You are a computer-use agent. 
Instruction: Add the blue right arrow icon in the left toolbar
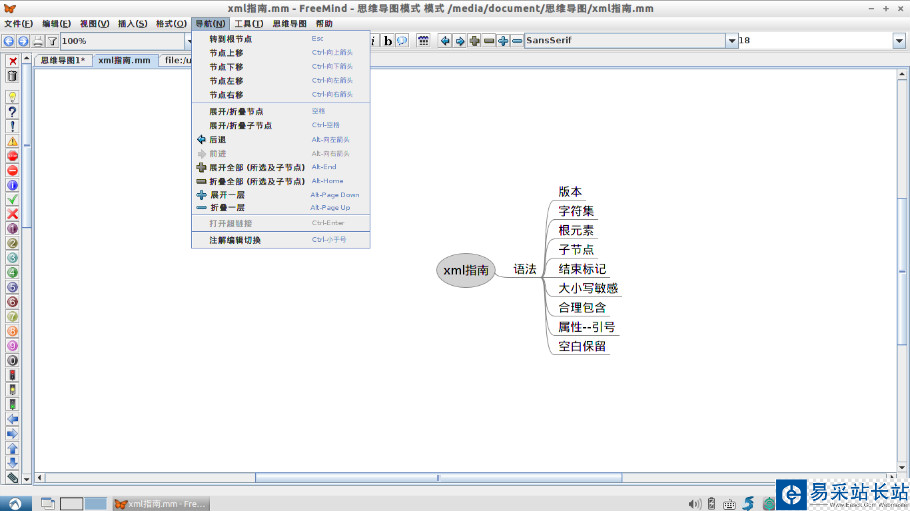tap(12, 434)
